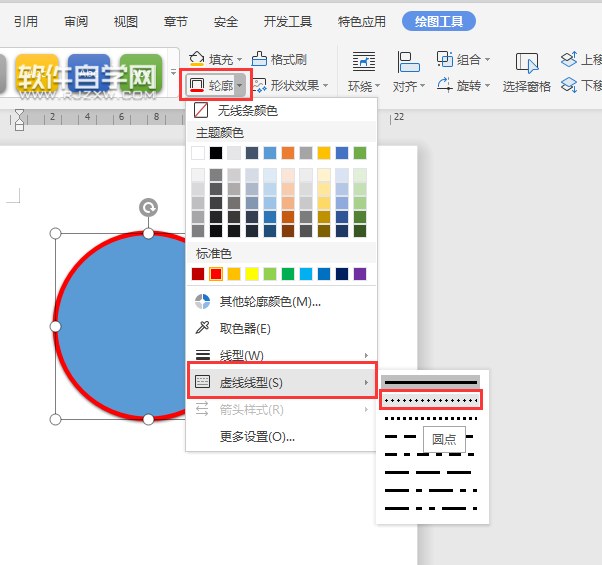Expand the Group (组合) dropdown arrow
This screenshot has width=602, height=565.
487,59
